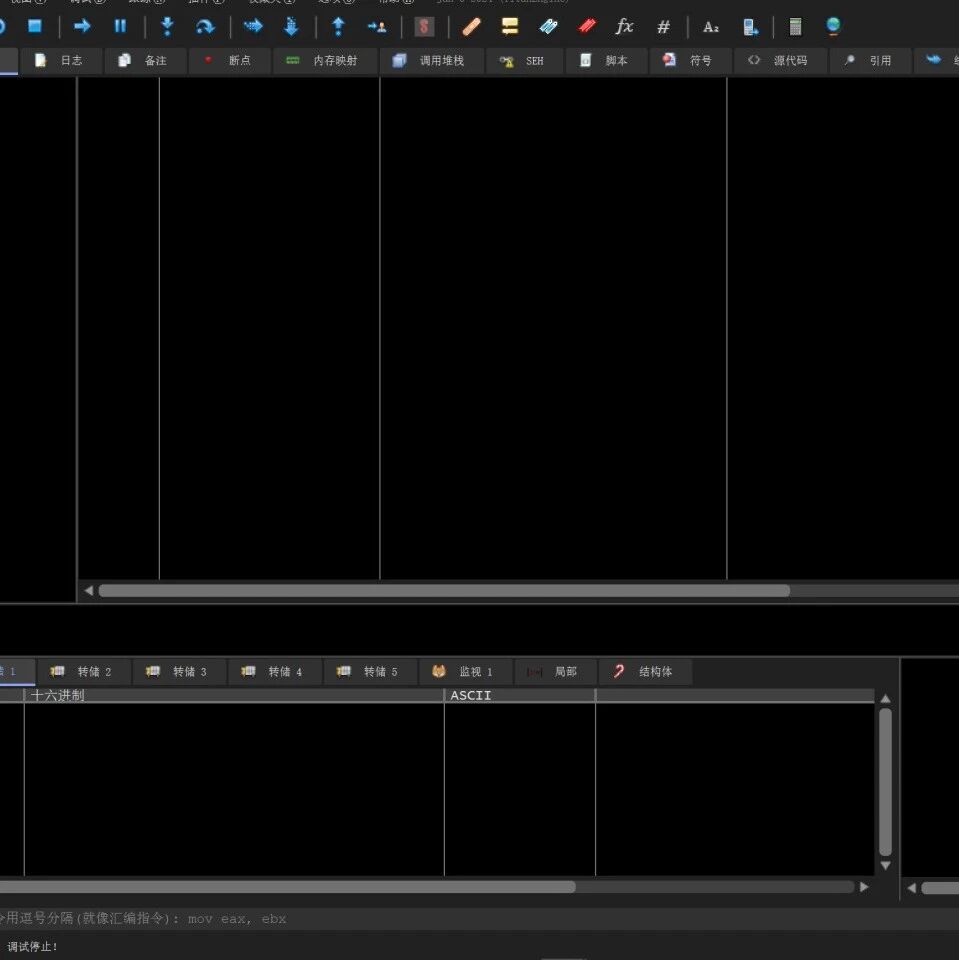Click dump panel scroll up arrow

coord(886,699)
